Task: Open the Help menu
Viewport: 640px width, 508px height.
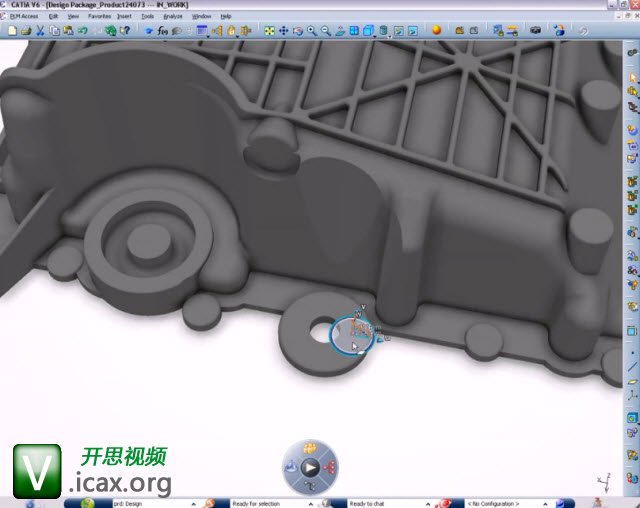Action: point(226,16)
